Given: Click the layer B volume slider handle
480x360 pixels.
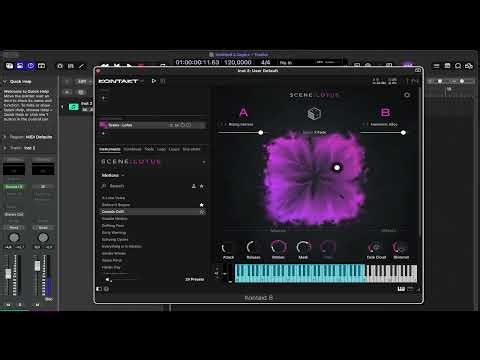Looking at the screenshot, I should click(403, 133).
